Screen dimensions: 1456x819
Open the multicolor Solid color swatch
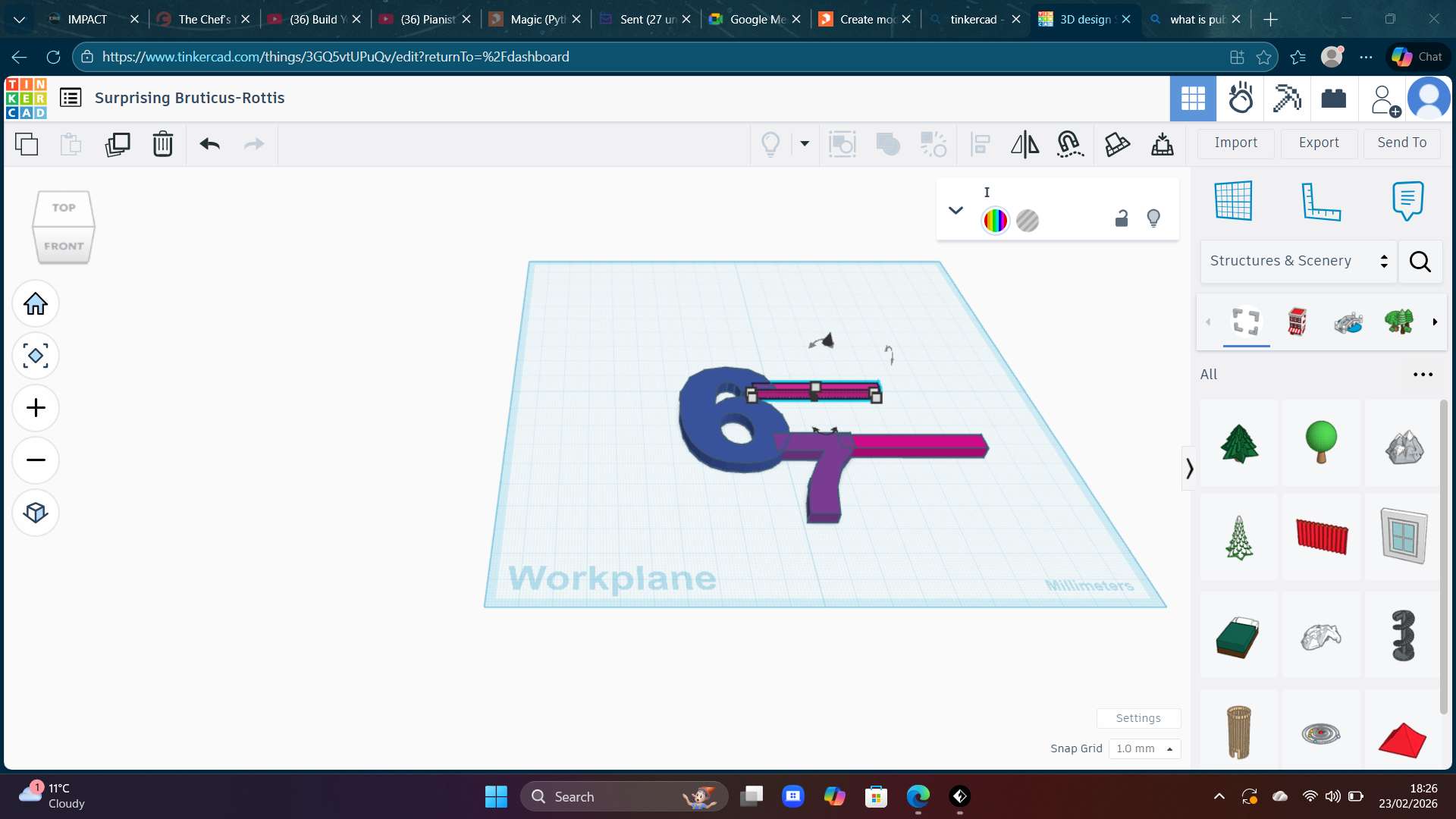click(x=995, y=221)
